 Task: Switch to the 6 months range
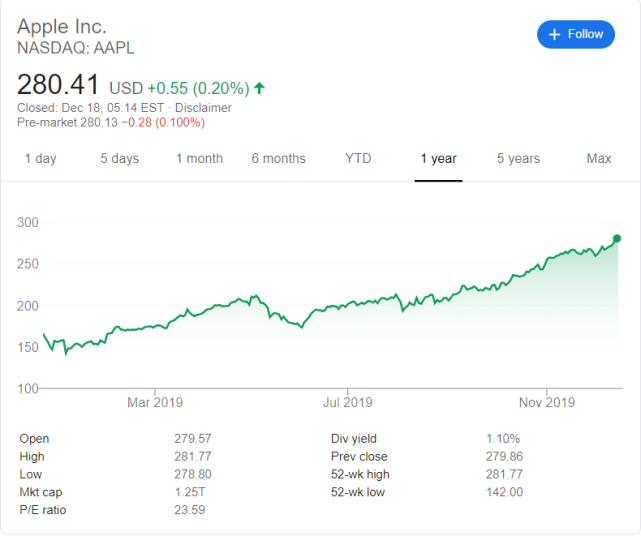(x=278, y=158)
